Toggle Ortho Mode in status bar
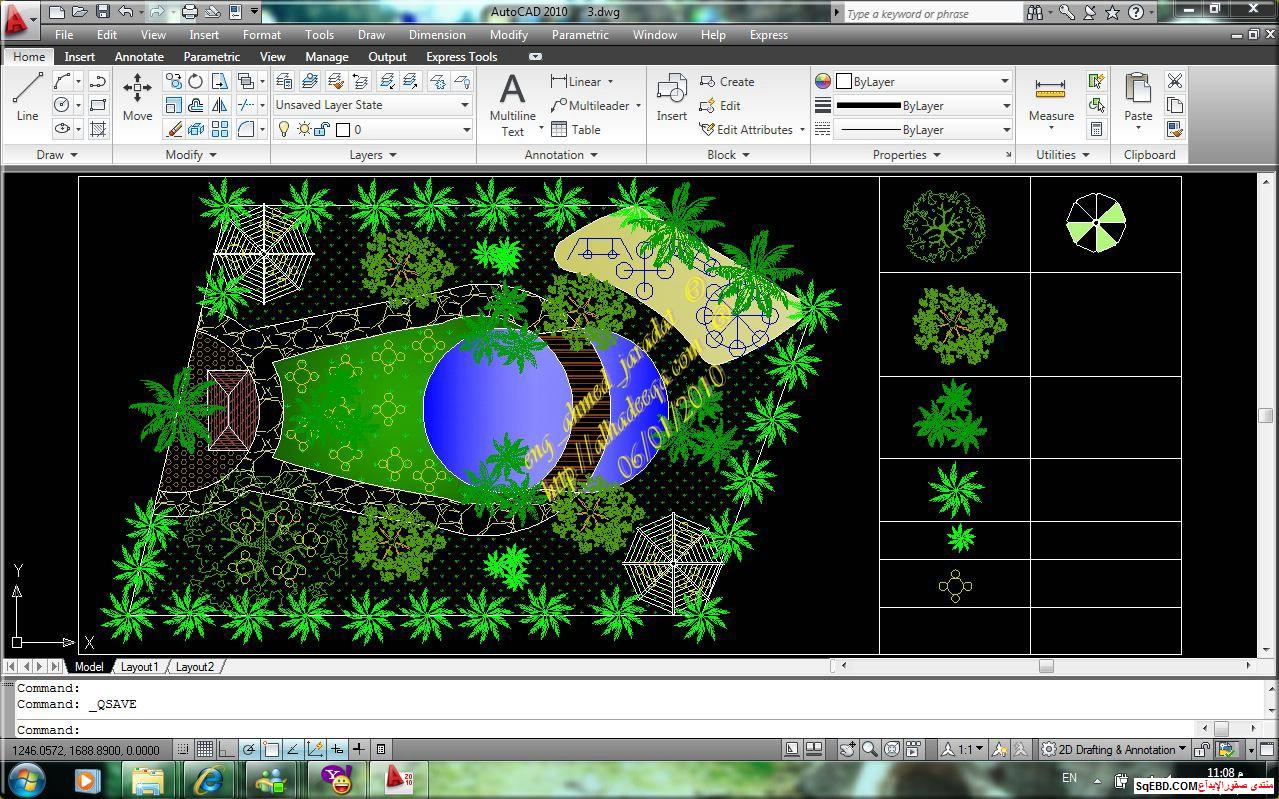Image resolution: width=1279 pixels, height=799 pixels. (226, 749)
